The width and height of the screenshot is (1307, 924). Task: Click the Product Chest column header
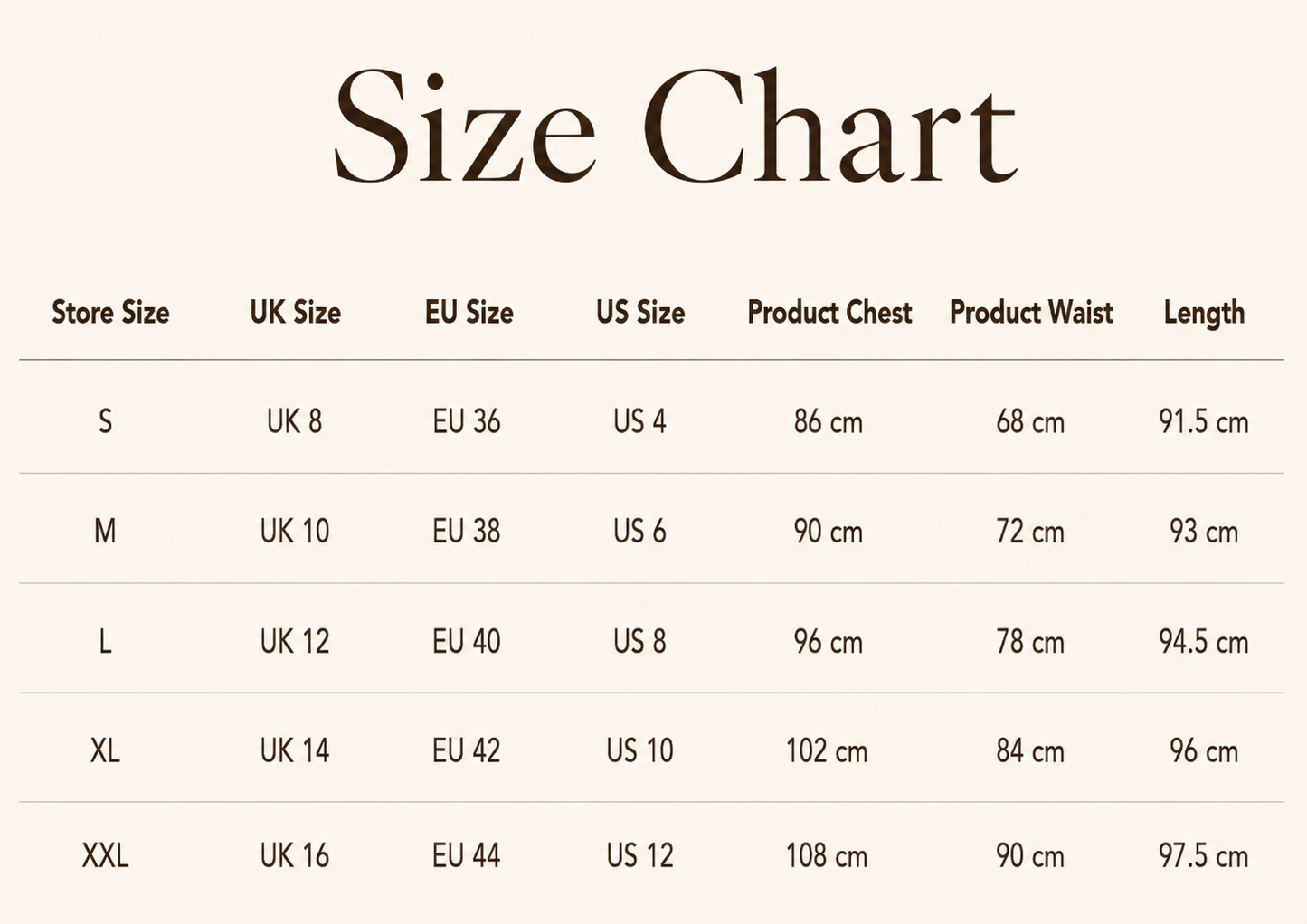click(829, 313)
